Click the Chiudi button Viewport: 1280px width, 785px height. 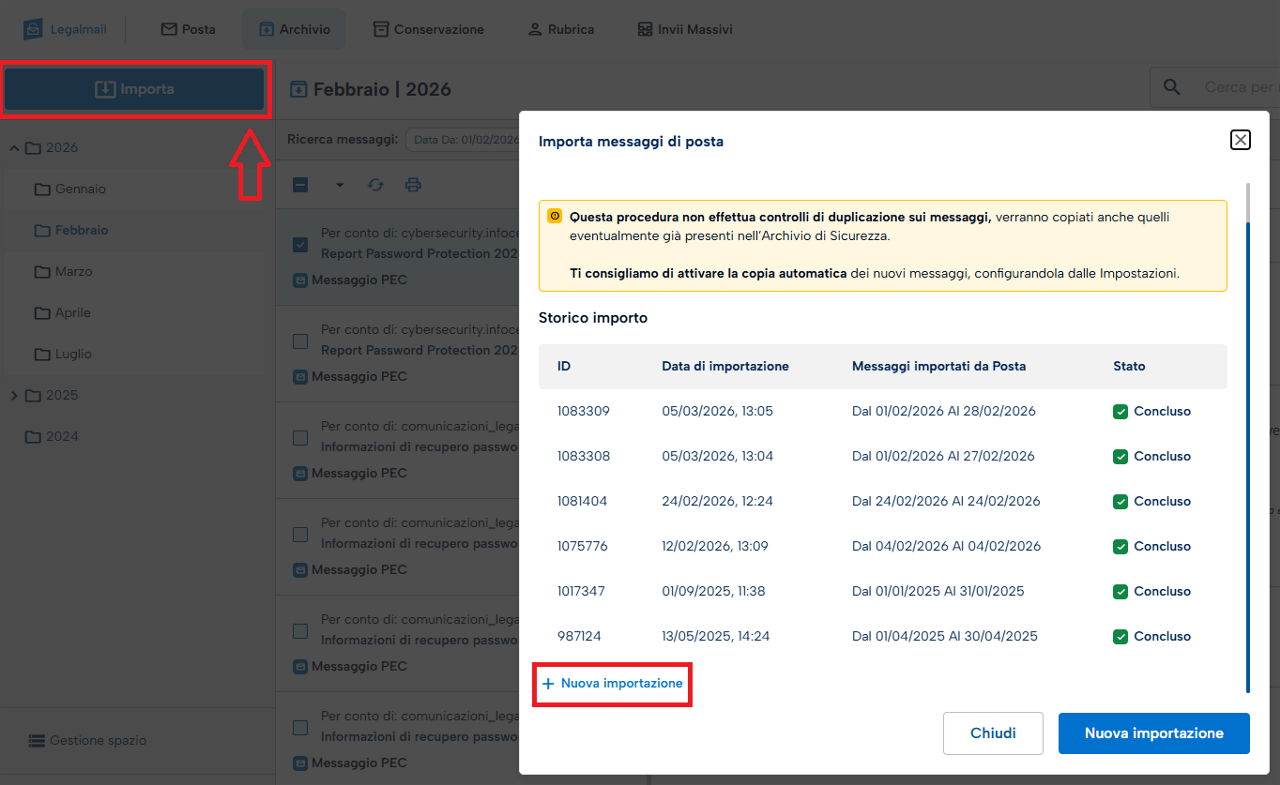993,733
